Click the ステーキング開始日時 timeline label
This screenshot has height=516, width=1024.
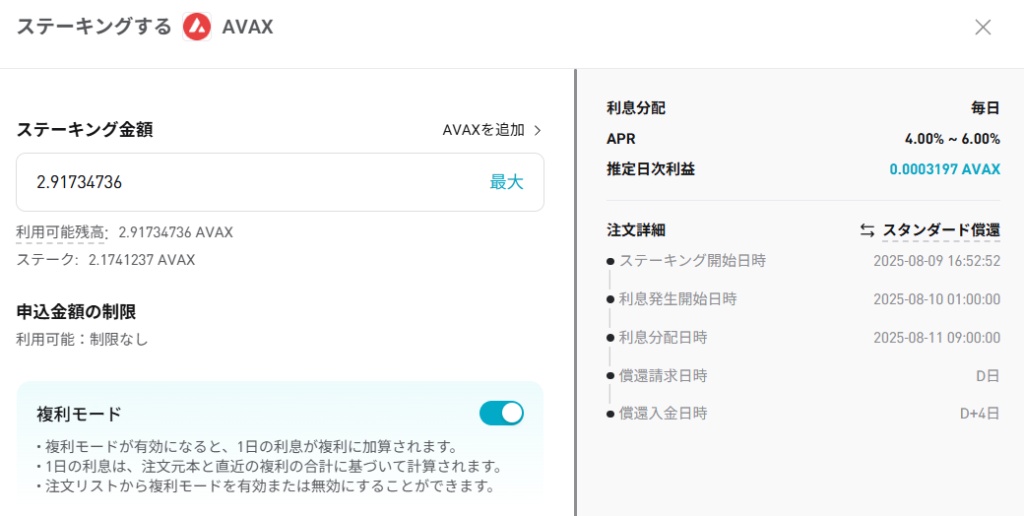coord(692,261)
